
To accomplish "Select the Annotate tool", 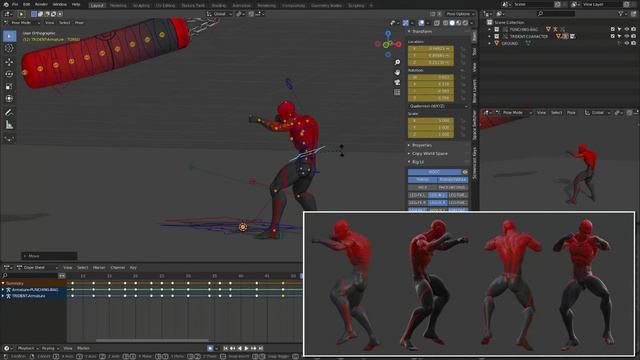I will click(9, 112).
